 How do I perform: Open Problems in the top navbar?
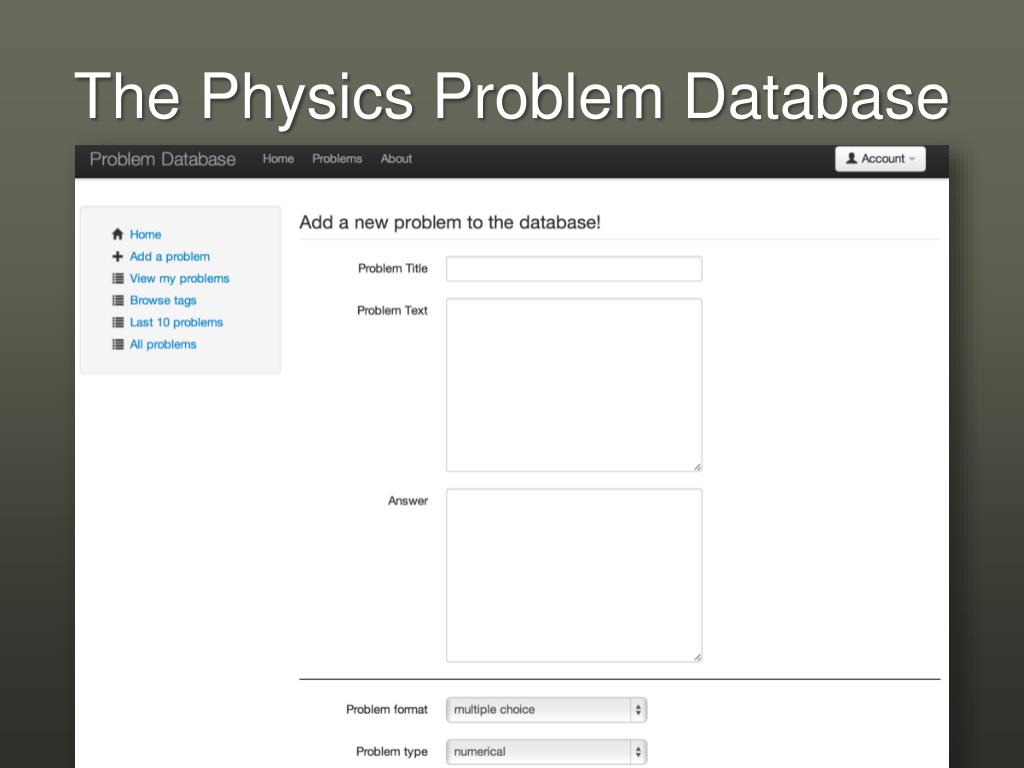pos(337,159)
